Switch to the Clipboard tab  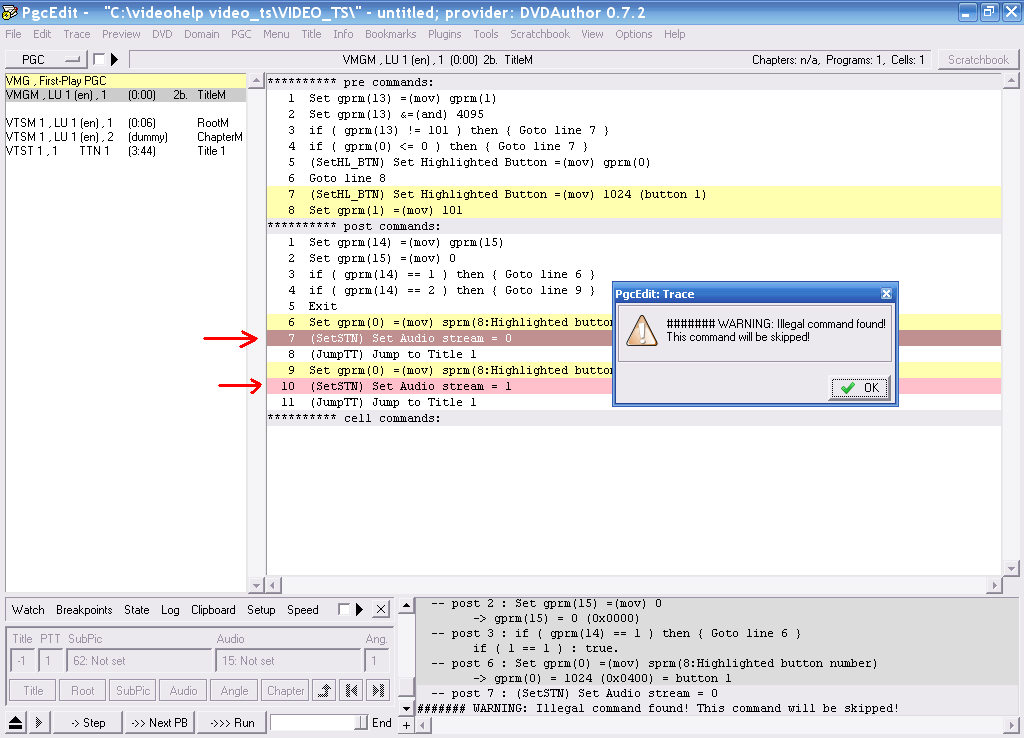click(x=213, y=610)
